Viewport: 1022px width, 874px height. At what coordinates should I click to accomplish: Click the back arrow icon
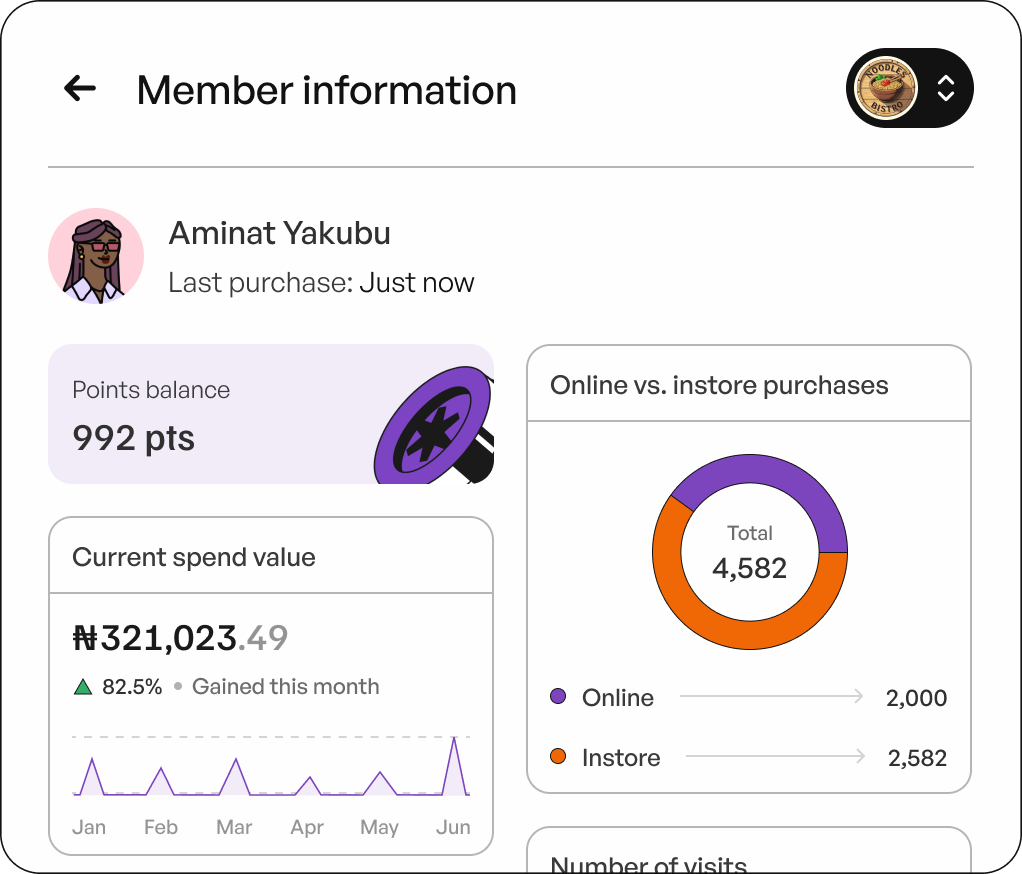[80, 89]
